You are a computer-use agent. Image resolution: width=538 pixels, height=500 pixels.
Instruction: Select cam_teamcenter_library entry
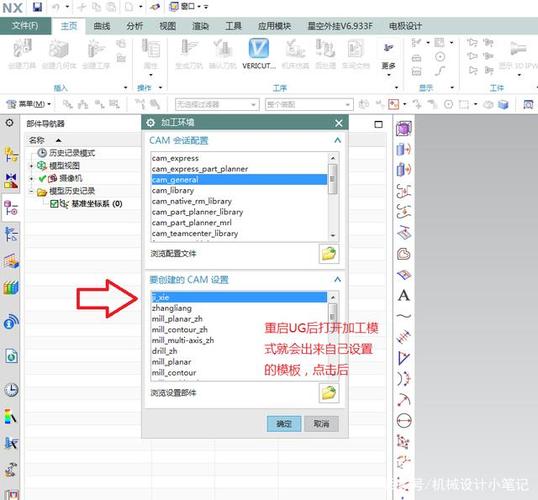[239, 233]
